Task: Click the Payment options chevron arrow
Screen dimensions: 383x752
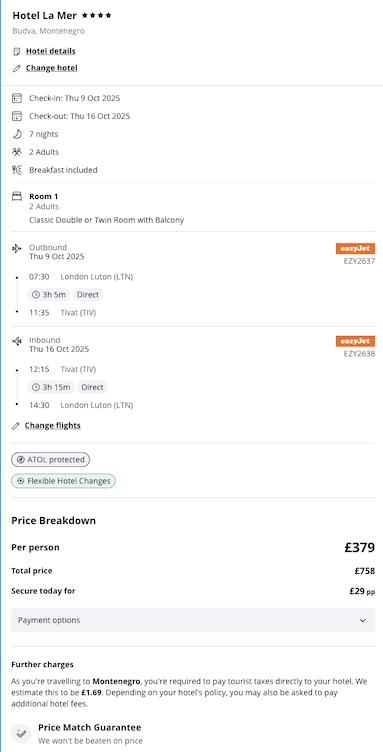Action: (x=363, y=621)
